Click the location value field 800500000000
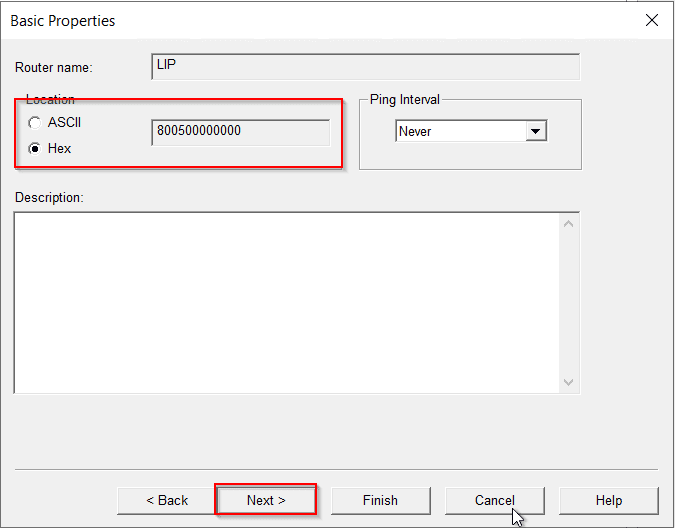 240,132
